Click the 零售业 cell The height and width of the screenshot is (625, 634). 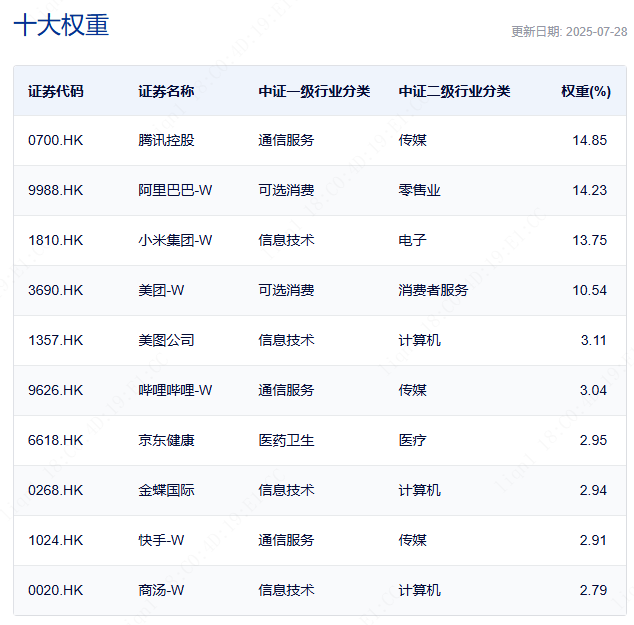[x=419, y=190]
